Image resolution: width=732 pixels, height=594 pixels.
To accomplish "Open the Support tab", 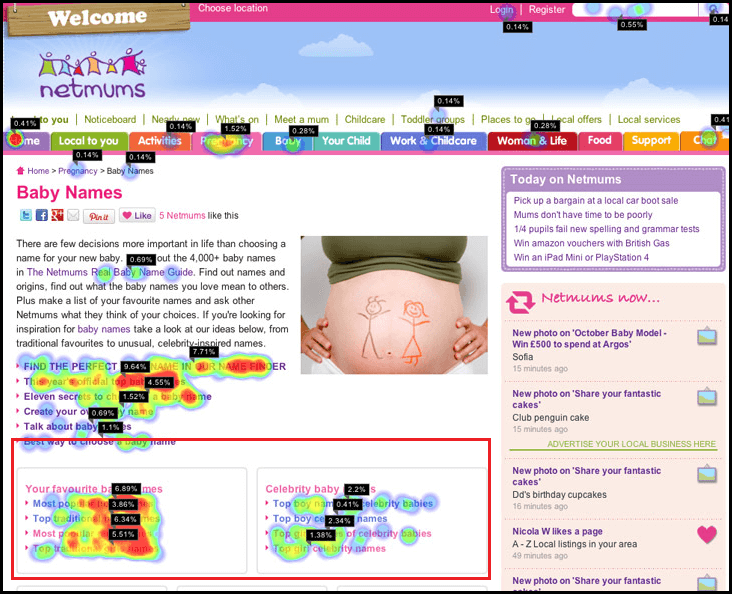I will coord(651,141).
